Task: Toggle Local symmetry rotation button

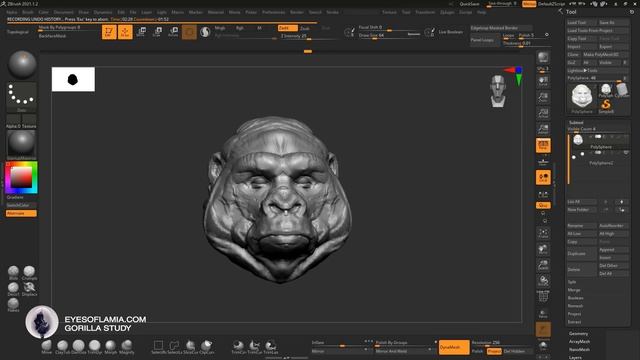Action: [543, 177]
